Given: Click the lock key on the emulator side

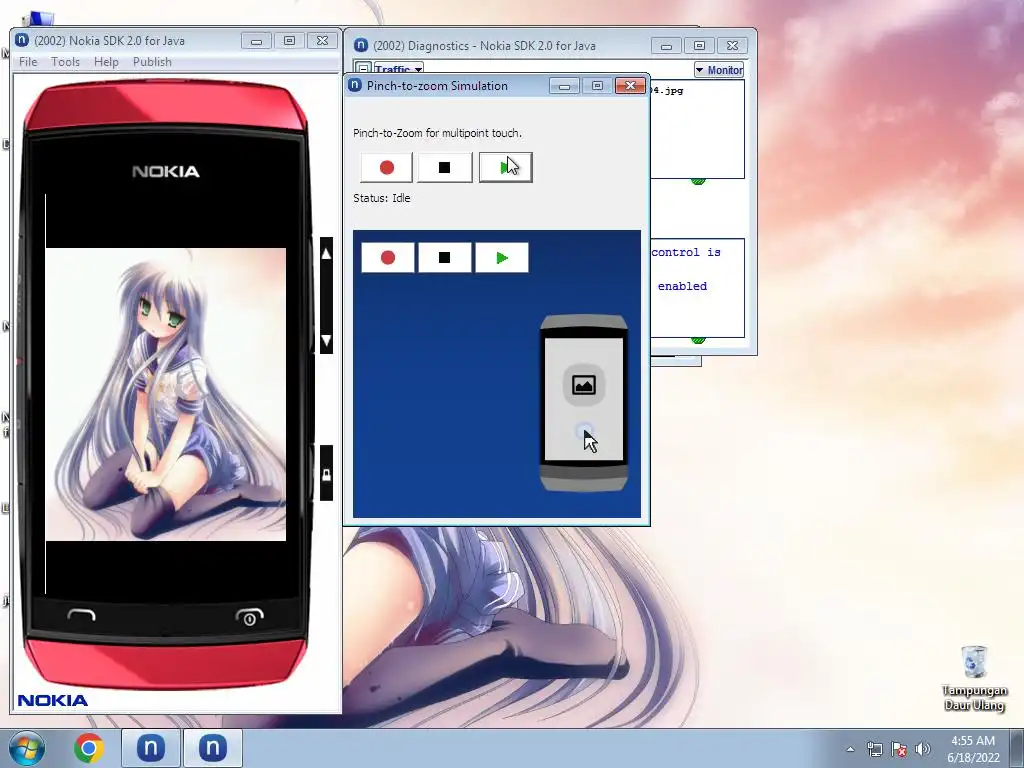Looking at the screenshot, I should (x=327, y=473).
